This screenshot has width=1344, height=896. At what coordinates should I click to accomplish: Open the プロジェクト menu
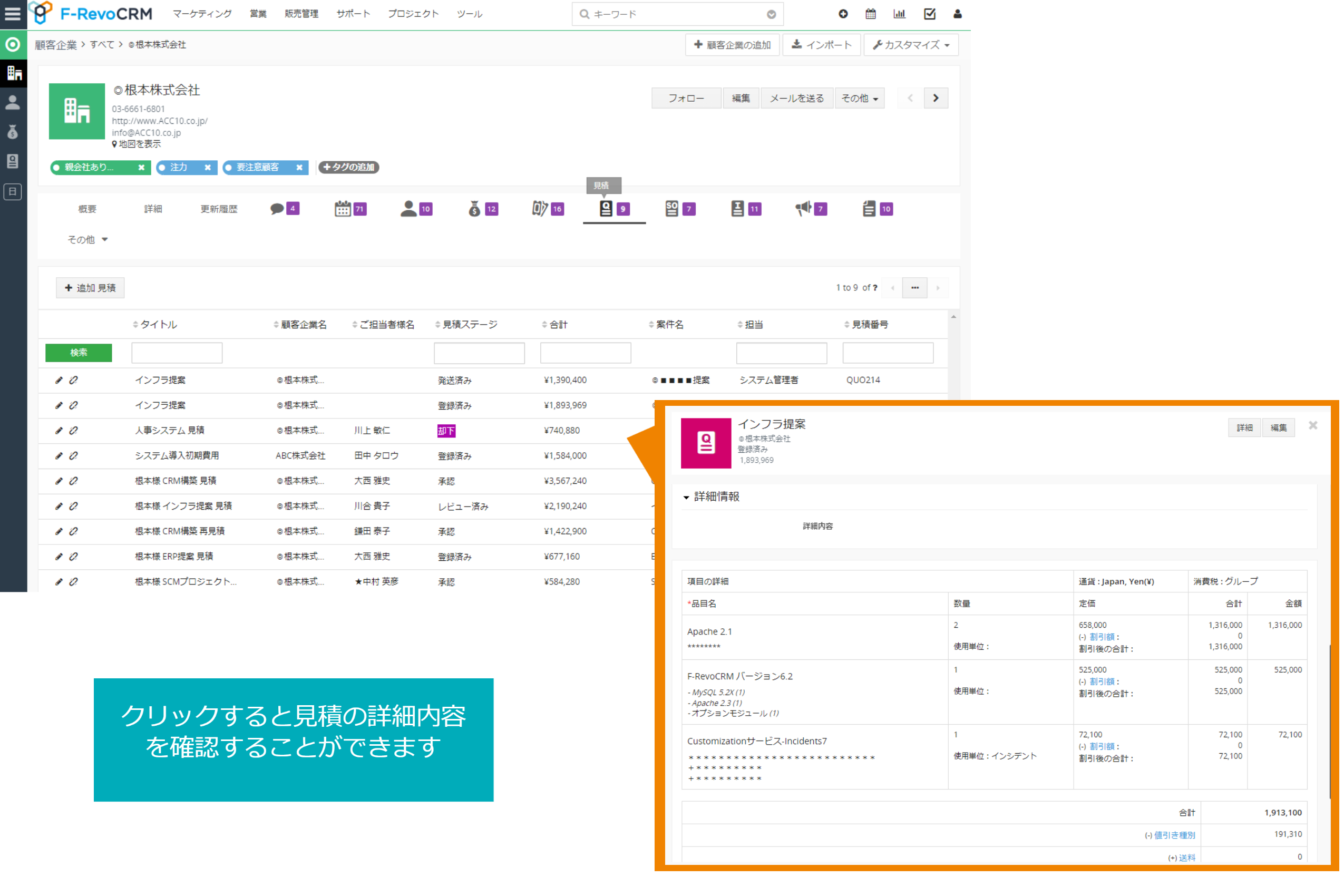coord(413,14)
